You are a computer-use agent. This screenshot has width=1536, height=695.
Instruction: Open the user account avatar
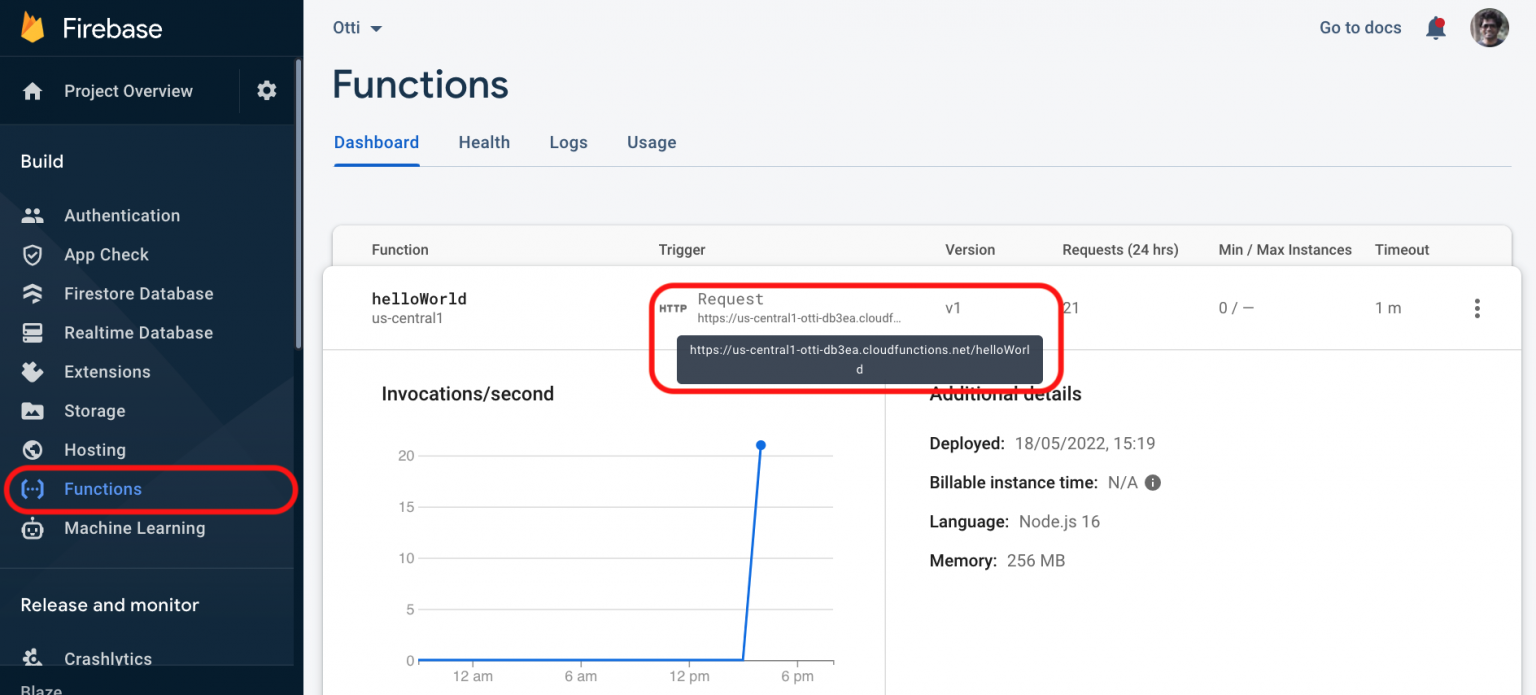coord(1489,28)
